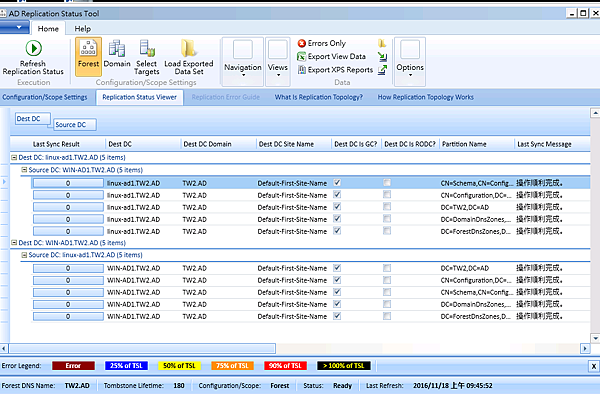Sort by Dest DC Domain column

pos(218,144)
